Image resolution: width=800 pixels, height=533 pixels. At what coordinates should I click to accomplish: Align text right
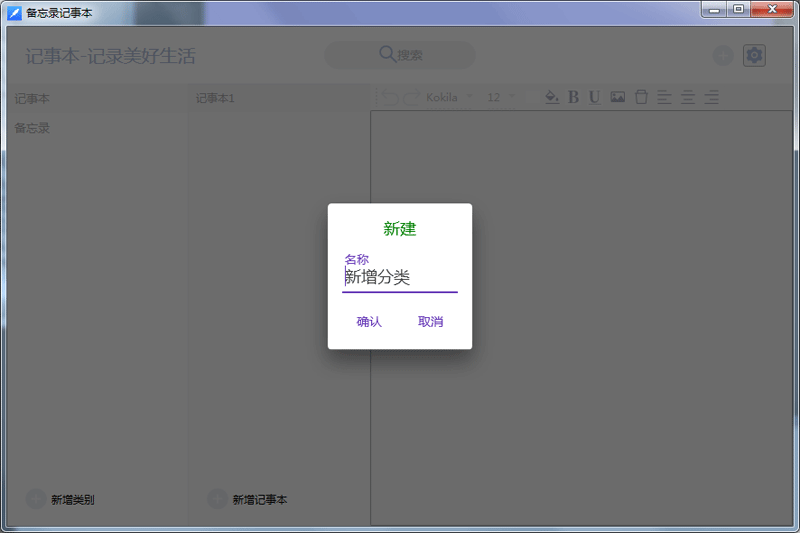coord(711,97)
